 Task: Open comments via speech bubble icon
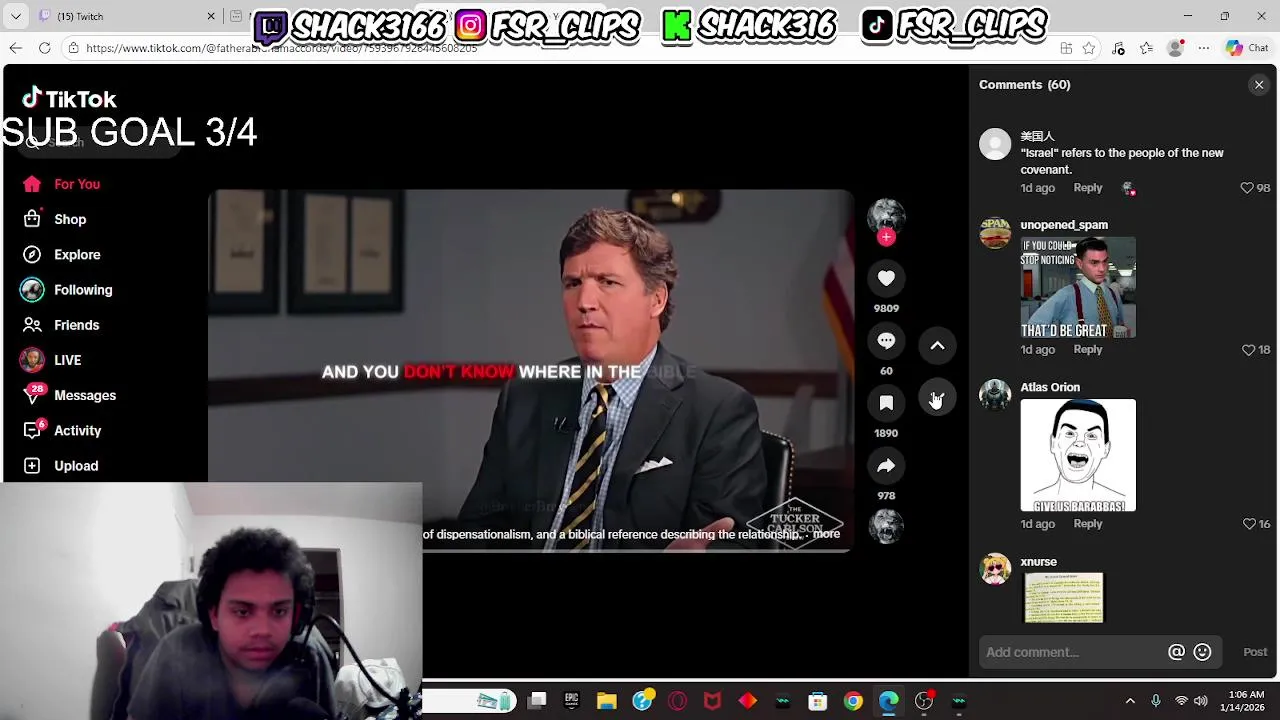[886, 341]
